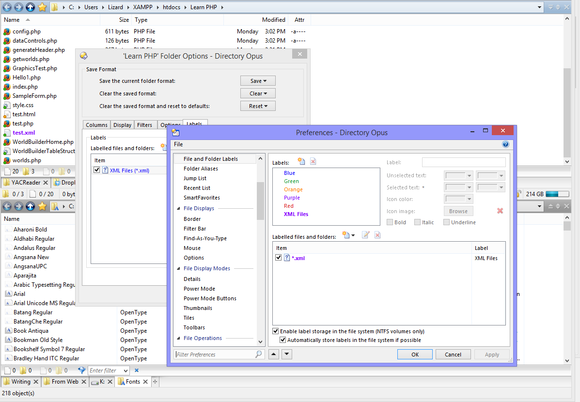Delete the labelled item in Preferences
Image resolution: width=580 pixels, height=402 pixels.
tap(377, 235)
